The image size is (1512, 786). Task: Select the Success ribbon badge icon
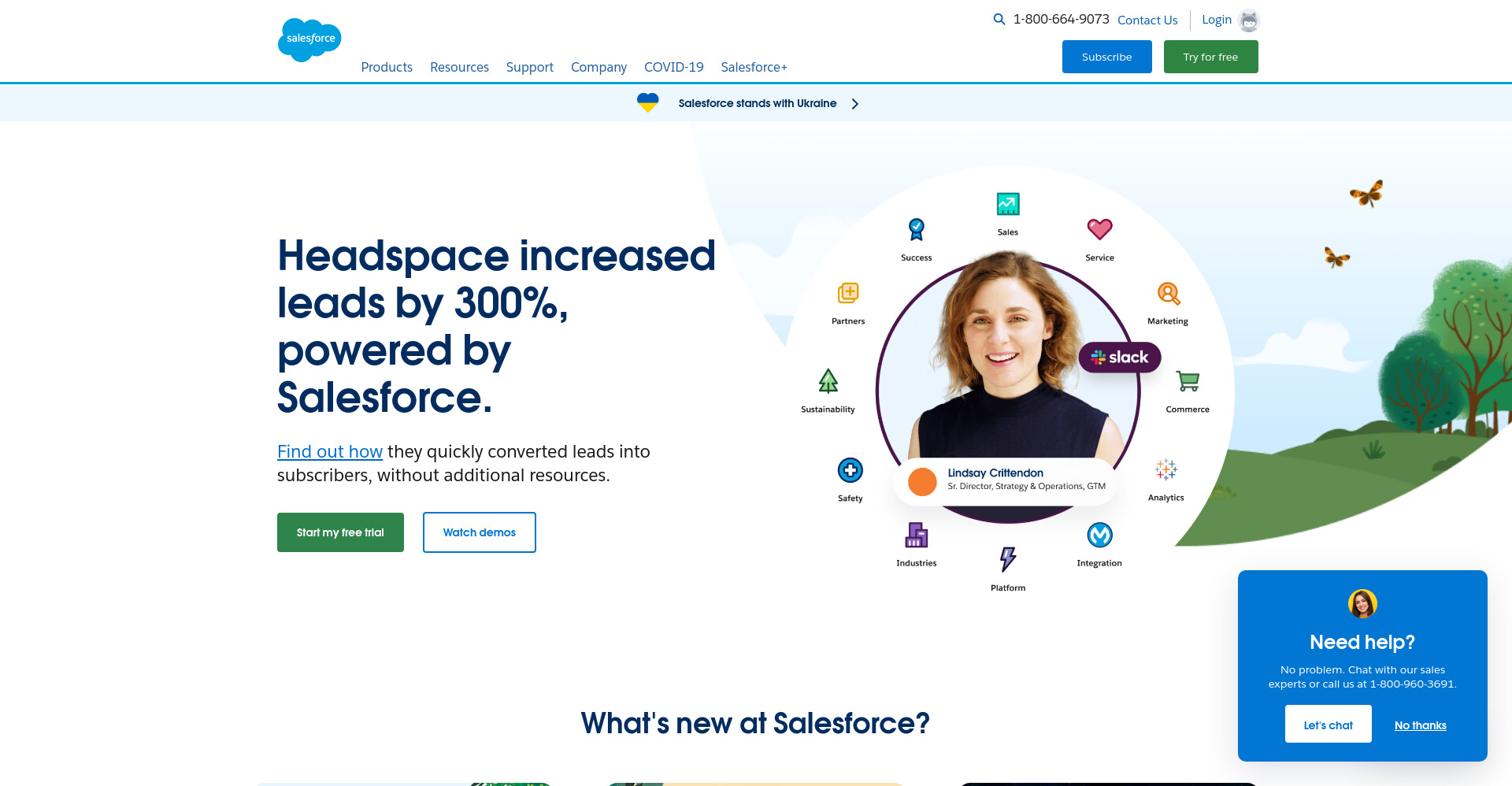tap(917, 229)
